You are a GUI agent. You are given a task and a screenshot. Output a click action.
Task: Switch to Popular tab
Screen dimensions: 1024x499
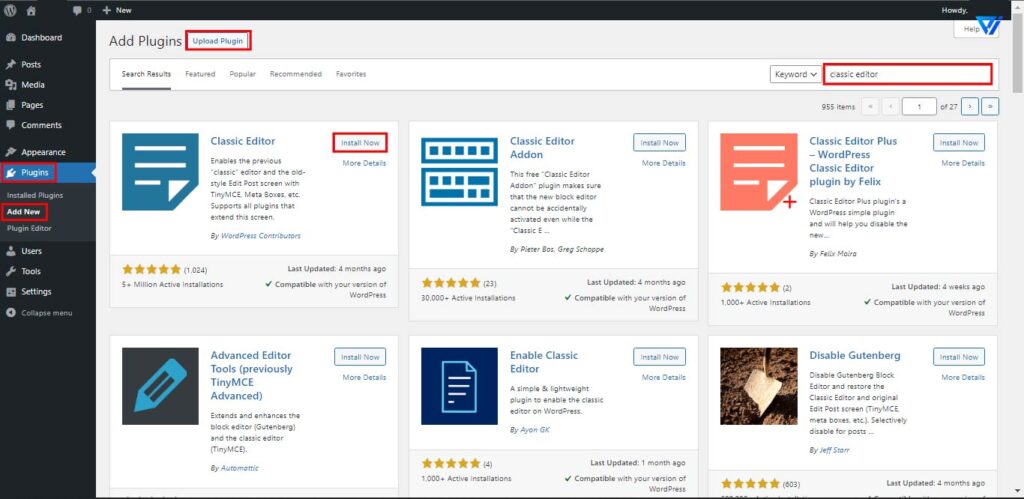coord(242,74)
